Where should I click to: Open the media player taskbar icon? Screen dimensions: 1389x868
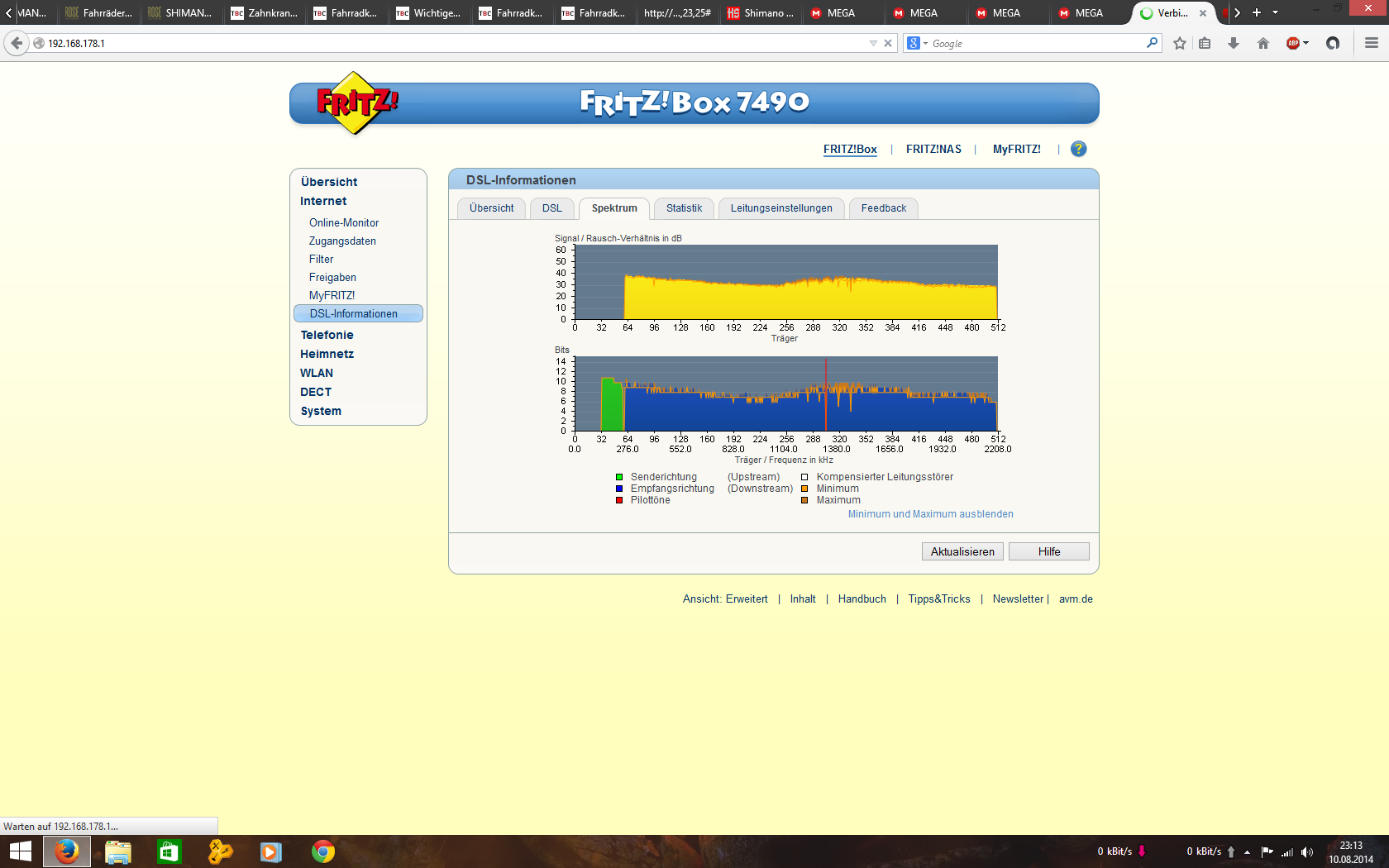click(x=271, y=851)
